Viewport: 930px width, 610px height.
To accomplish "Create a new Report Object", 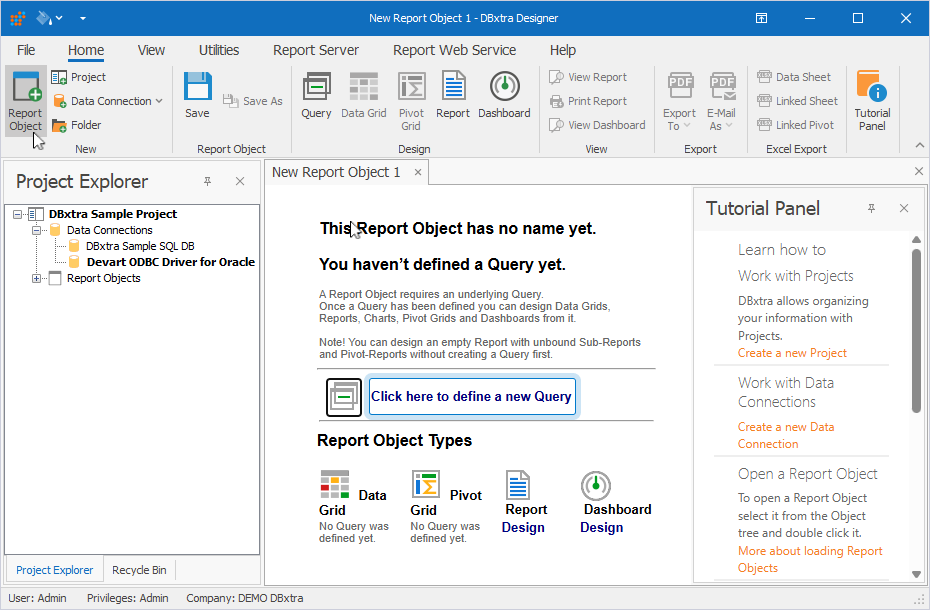I will point(25,95).
